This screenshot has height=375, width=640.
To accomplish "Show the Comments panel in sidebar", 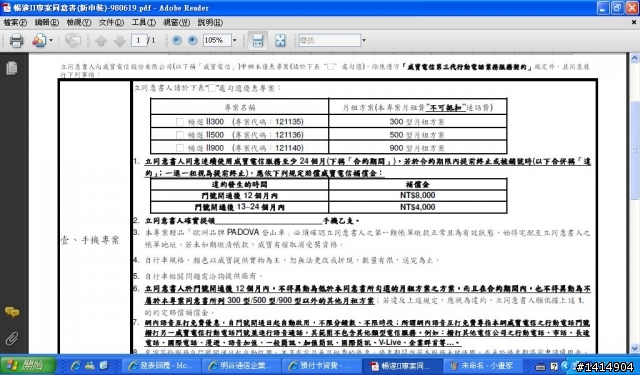I will point(12,313).
